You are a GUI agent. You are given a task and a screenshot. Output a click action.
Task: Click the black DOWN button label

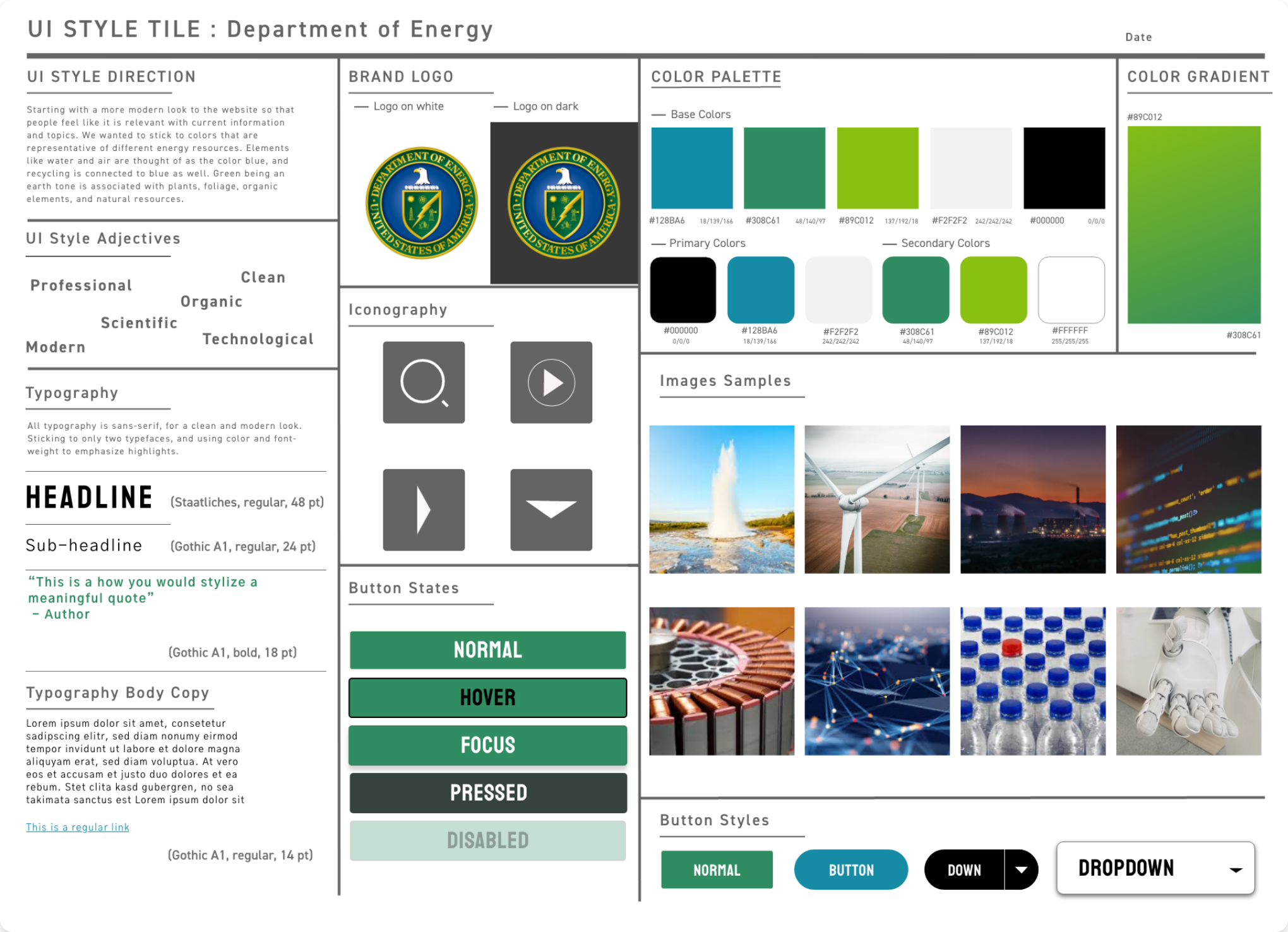click(x=964, y=870)
